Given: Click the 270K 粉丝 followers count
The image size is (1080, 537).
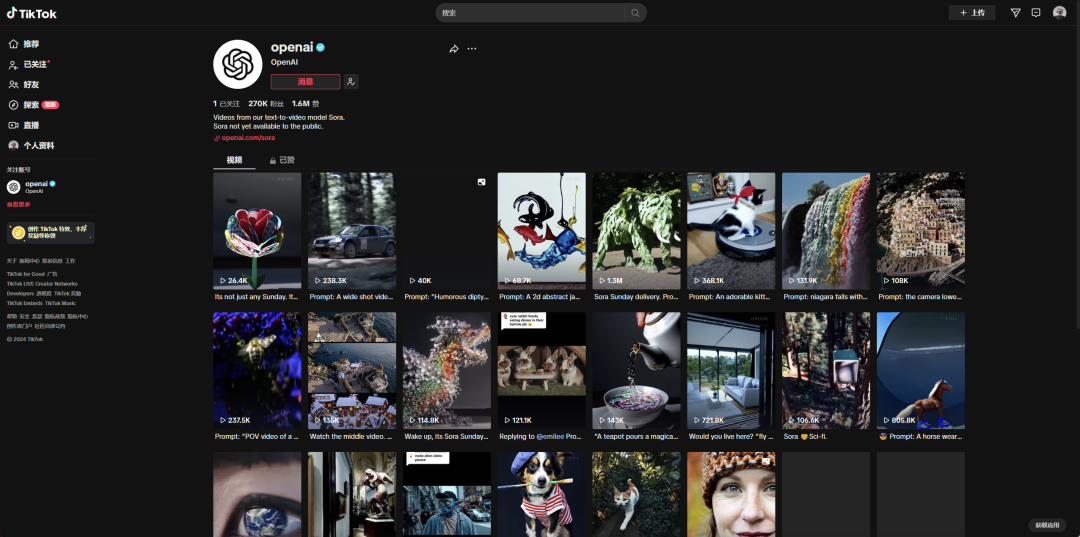Looking at the screenshot, I should point(266,103).
